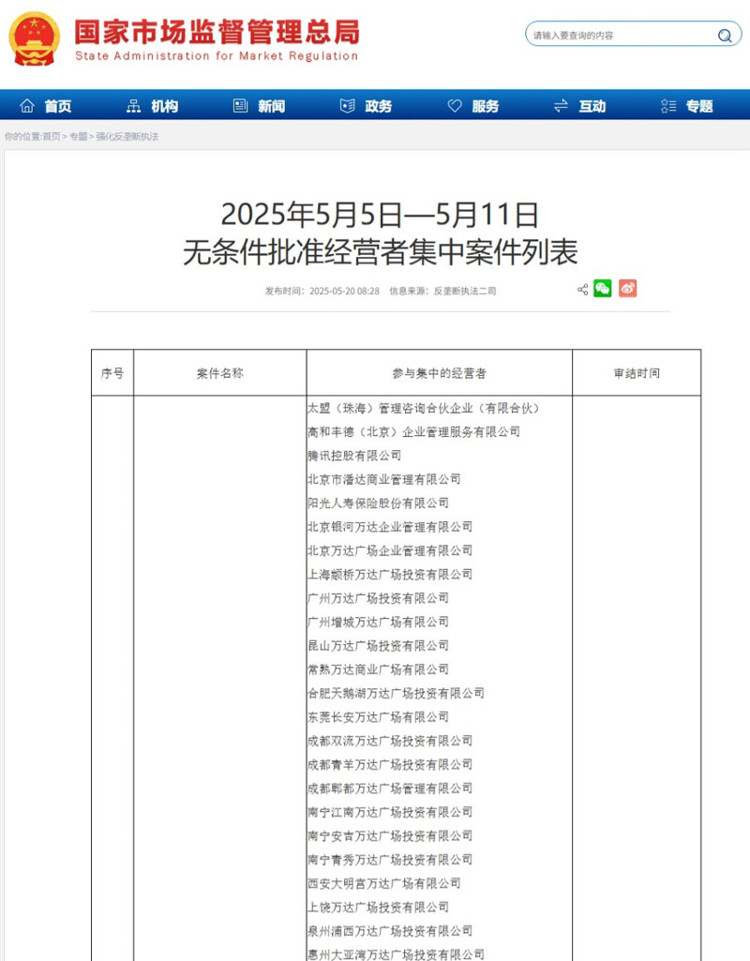Select row 北京市潘达商业管理有限公司
This screenshot has width=750, height=961.
[384, 479]
